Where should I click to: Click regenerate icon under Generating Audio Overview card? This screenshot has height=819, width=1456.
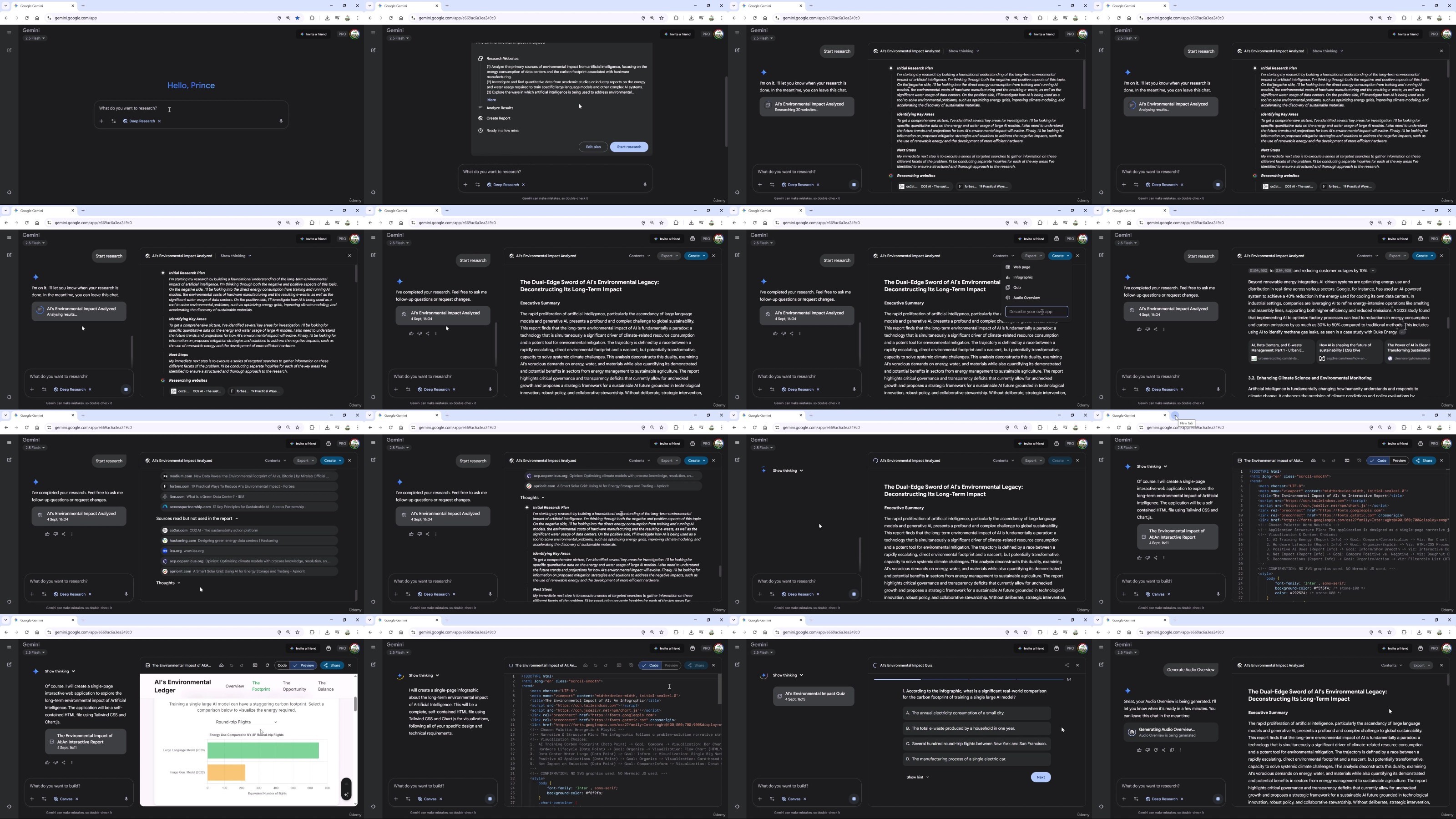point(1155,750)
